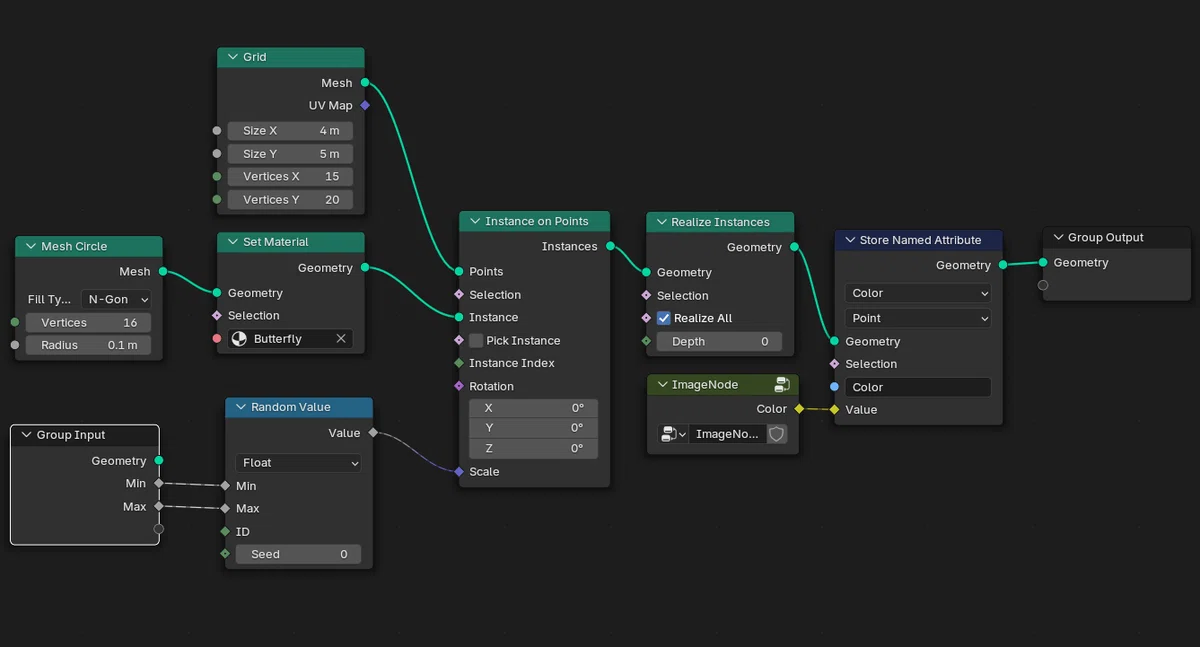The height and width of the screenshot is (647, 1200).
Task: Click the Scale input socket on Instance on Points
Action: point(459,471)
